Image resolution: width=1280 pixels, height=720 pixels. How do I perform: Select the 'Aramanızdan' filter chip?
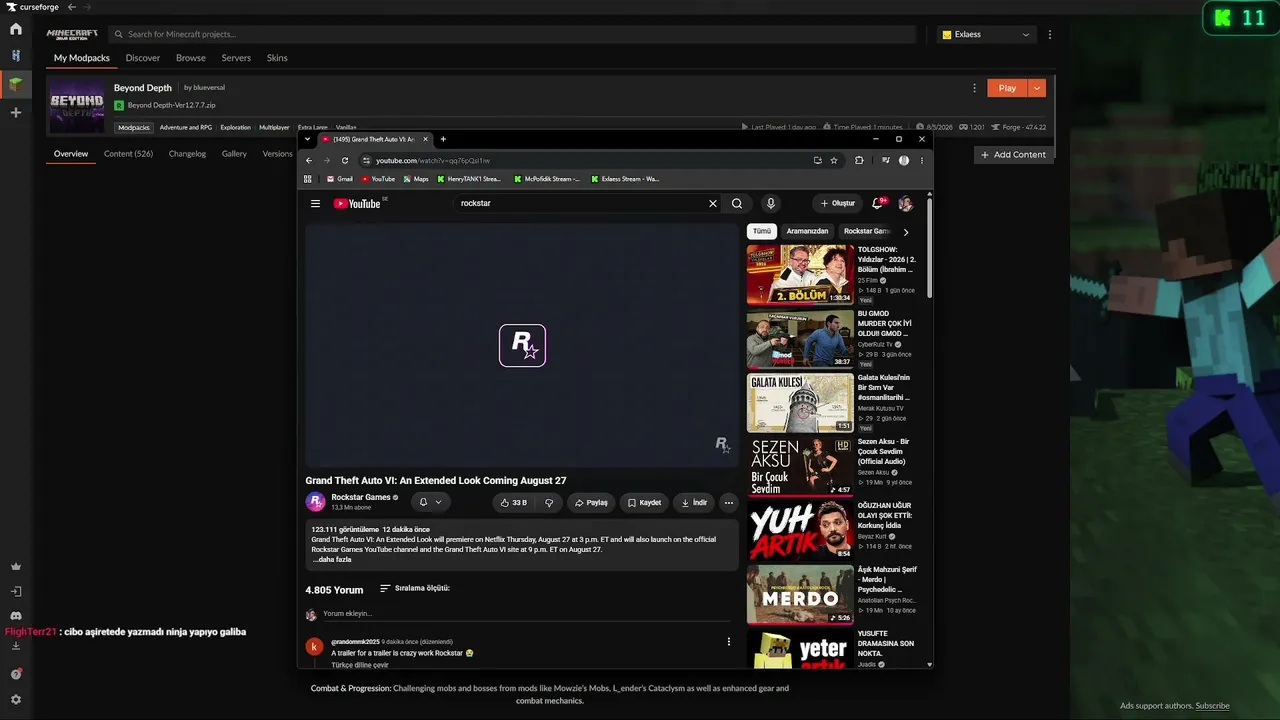point(807,231)
